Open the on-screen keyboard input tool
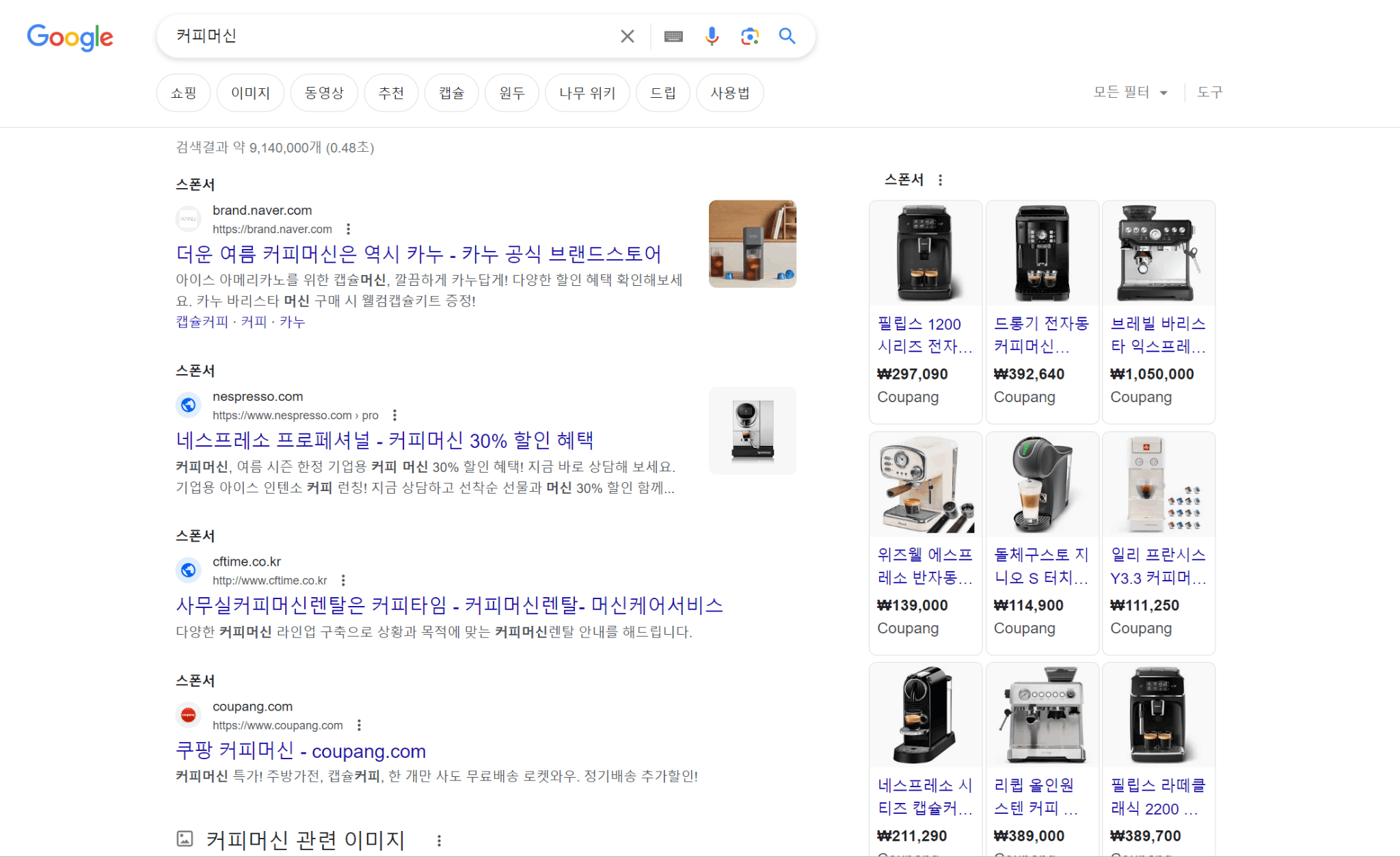The width and height of the screenshot is (1400, 857). (673, 36)
